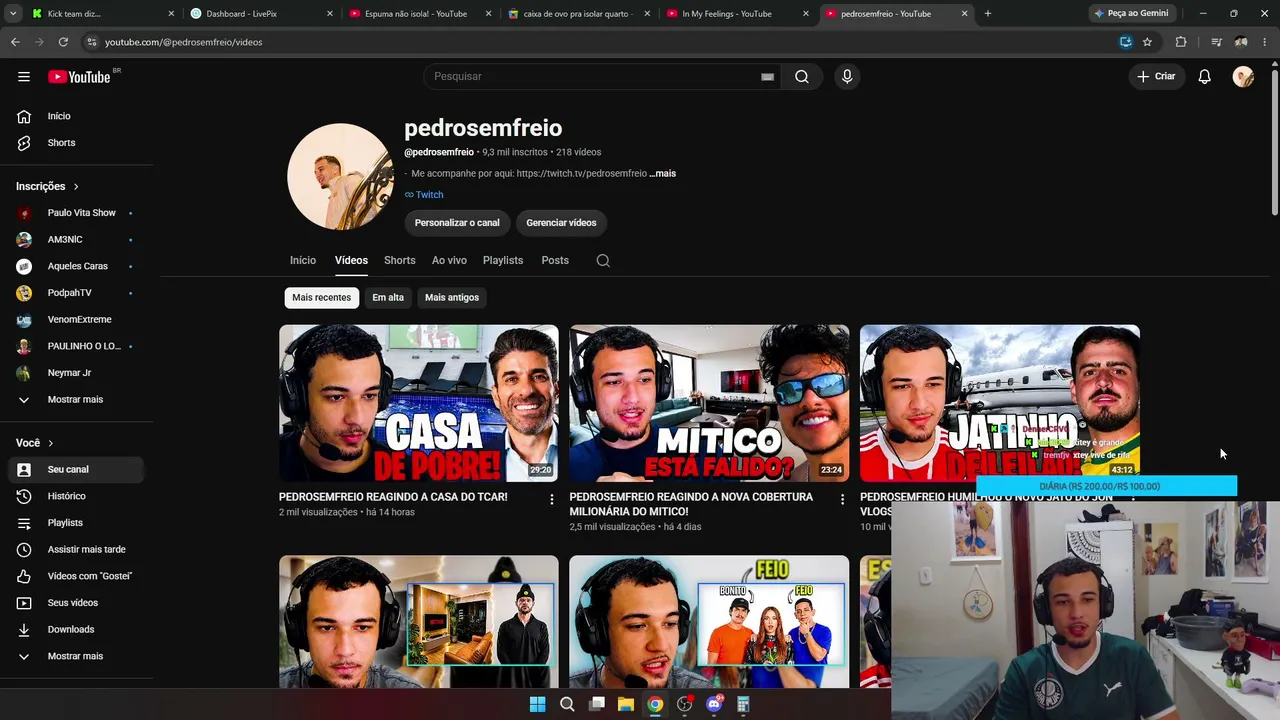The height and width of the screenshot is (720, 1280).
Task: Open the Chrome extensions puzzle icon
Action: pos(1181,42)
